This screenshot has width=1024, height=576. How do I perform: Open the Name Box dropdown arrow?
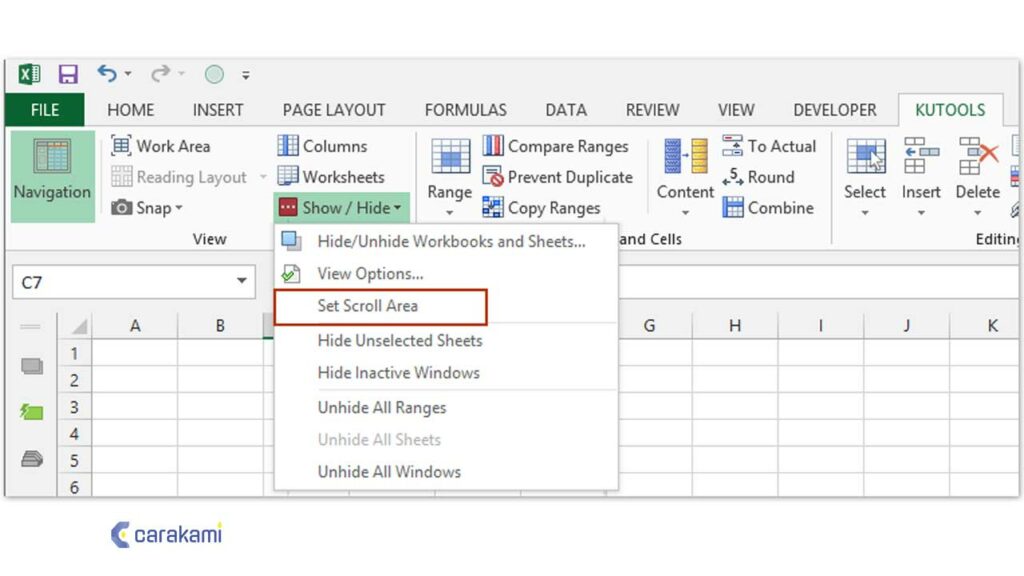pos(242,281)
